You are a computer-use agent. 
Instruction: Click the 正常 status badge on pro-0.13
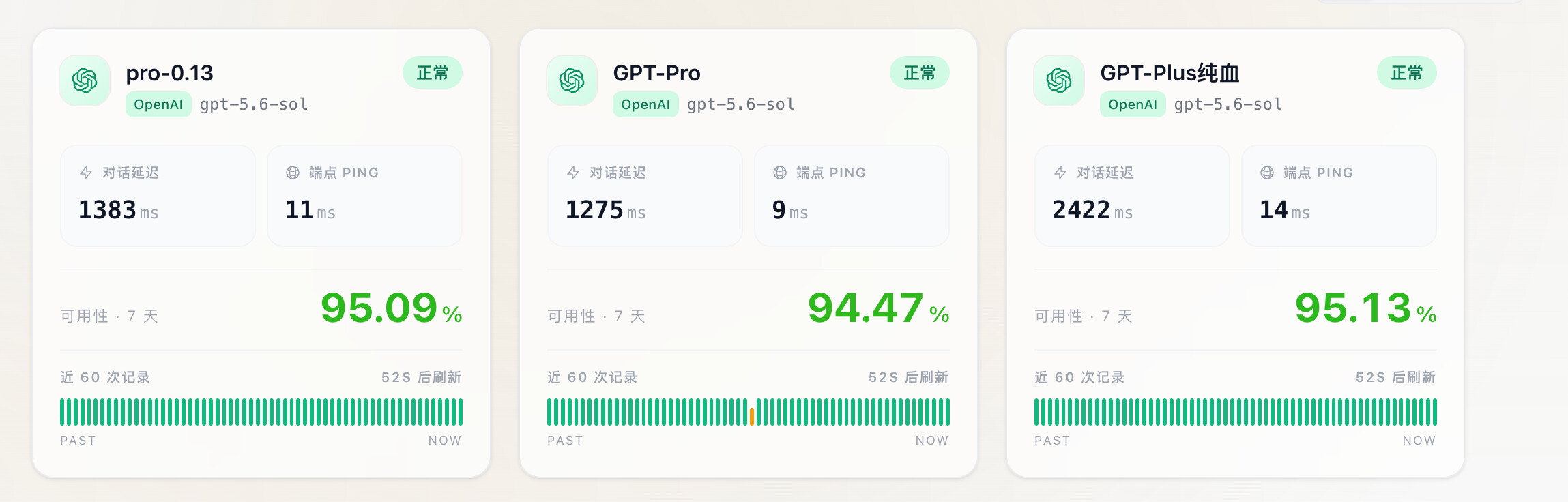click(433, 73)
